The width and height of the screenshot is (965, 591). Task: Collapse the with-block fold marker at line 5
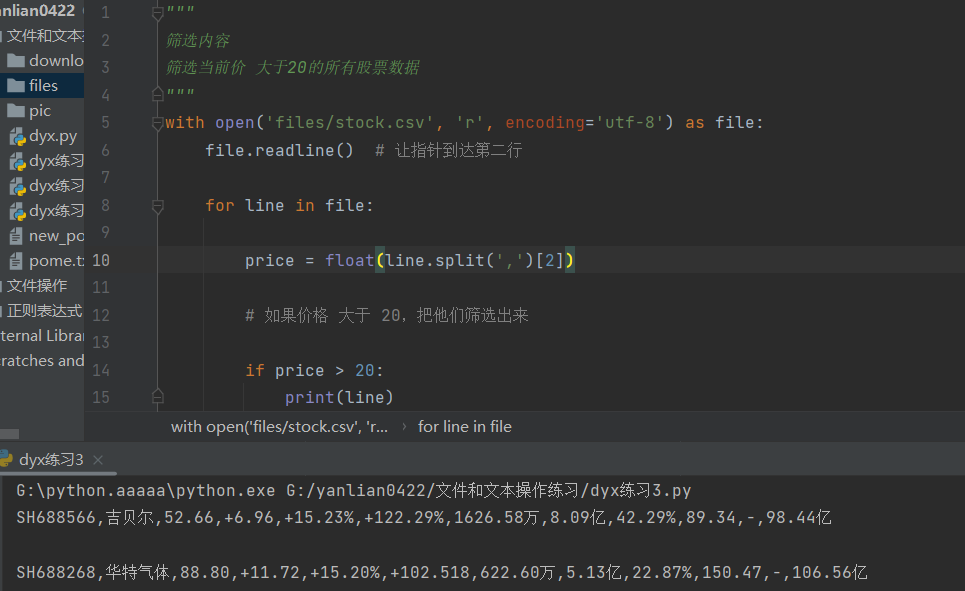click(x=158, y=123)
